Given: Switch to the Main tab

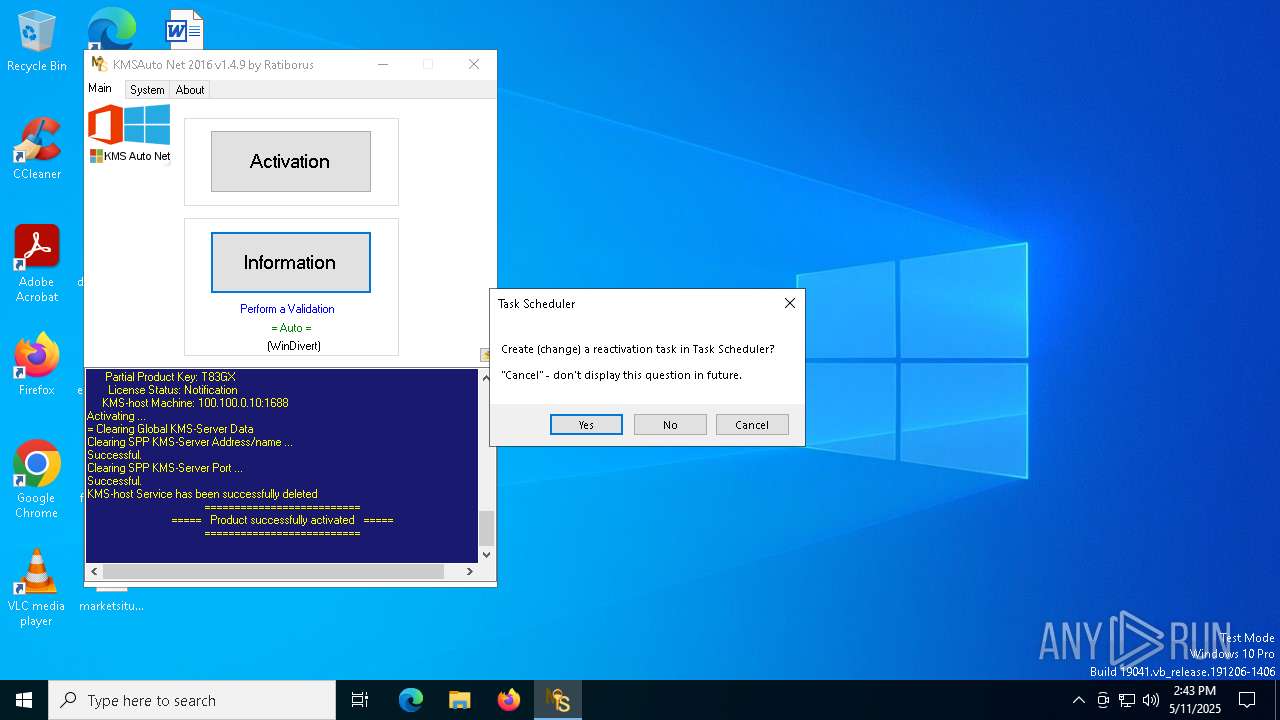Looking at the screenshot, I should pos(100,88).
